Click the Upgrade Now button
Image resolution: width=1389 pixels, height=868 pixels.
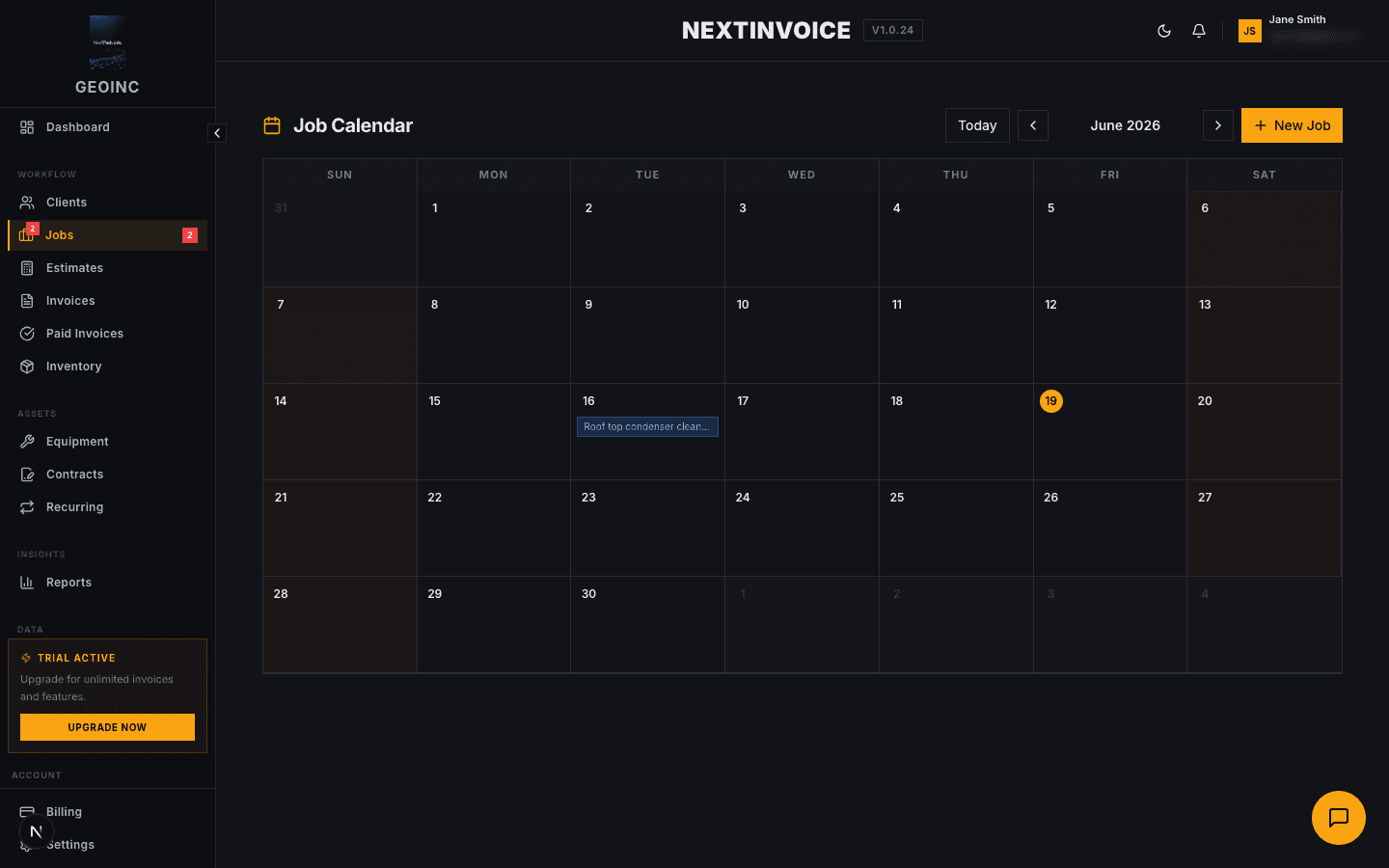coord(107,727)
